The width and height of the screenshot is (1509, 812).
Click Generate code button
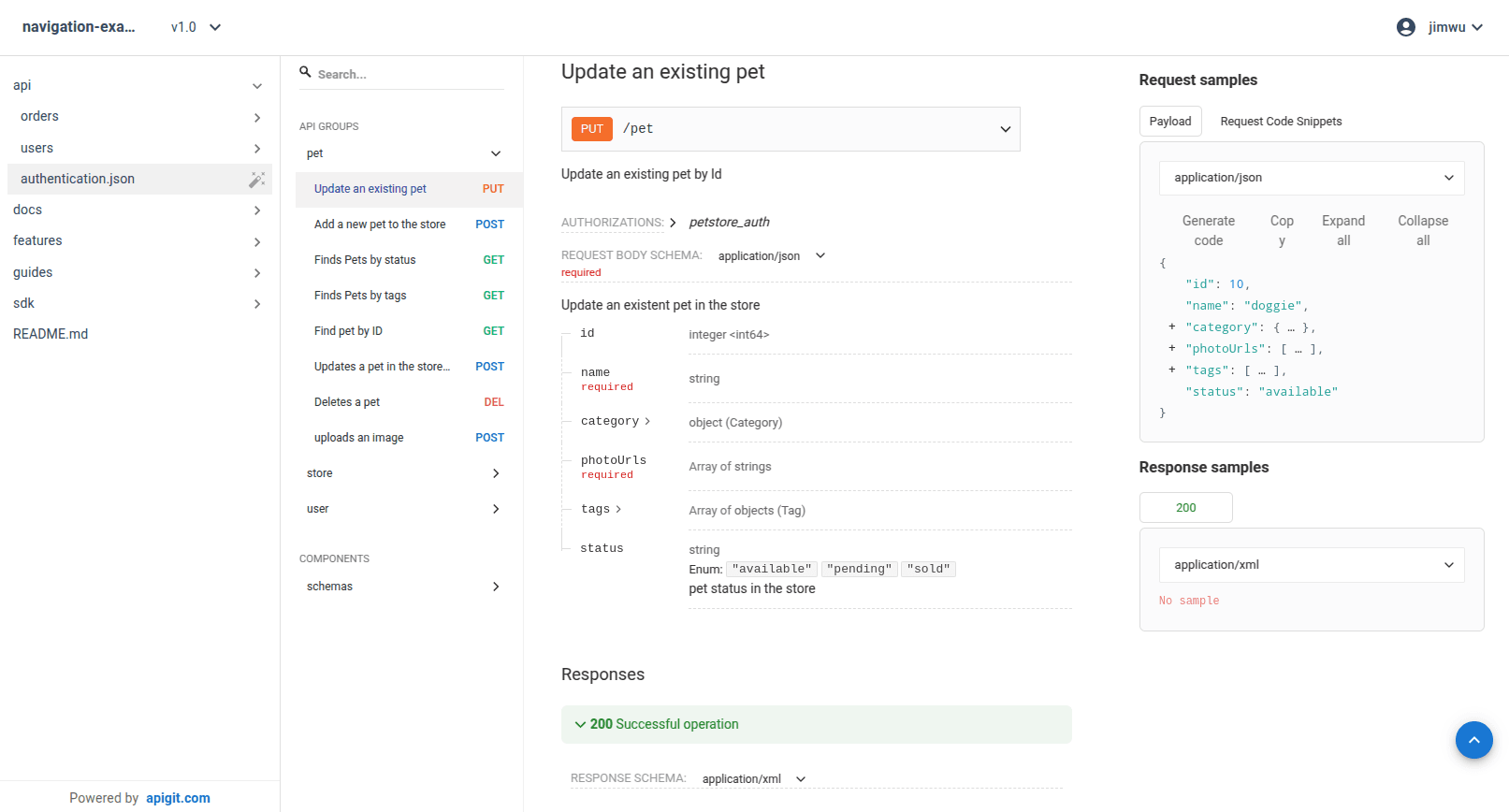point(1209,231)
